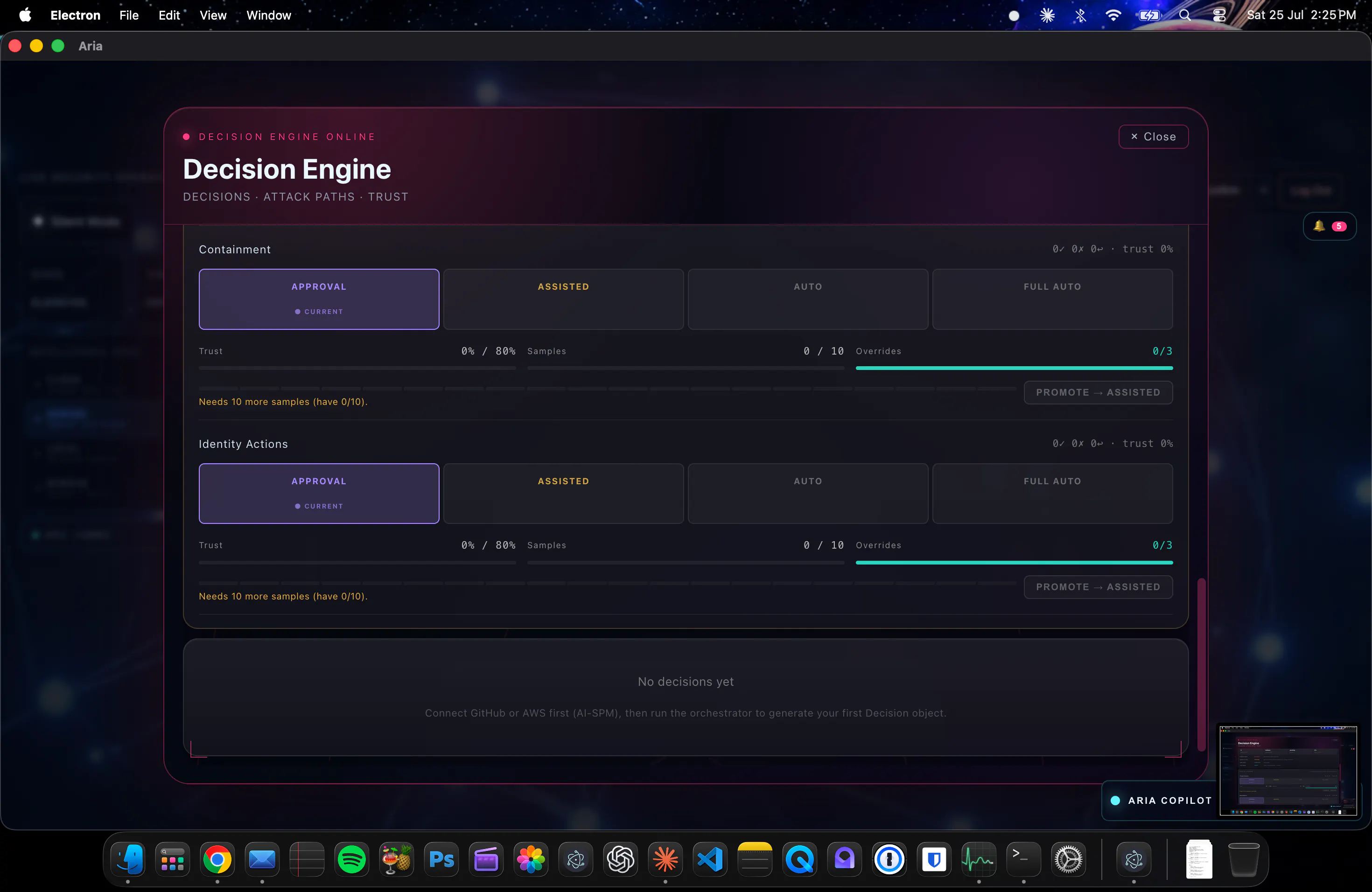The image size is (1372, 892).
Task: Open the Trash in the dock
Action: point(1244,859)
